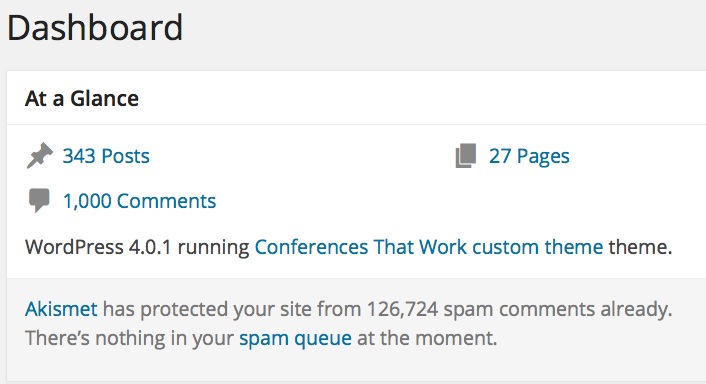This screenshot has width=706, height=384.
Task: Open the 343 Posts link
Action: tap(106, 156)
